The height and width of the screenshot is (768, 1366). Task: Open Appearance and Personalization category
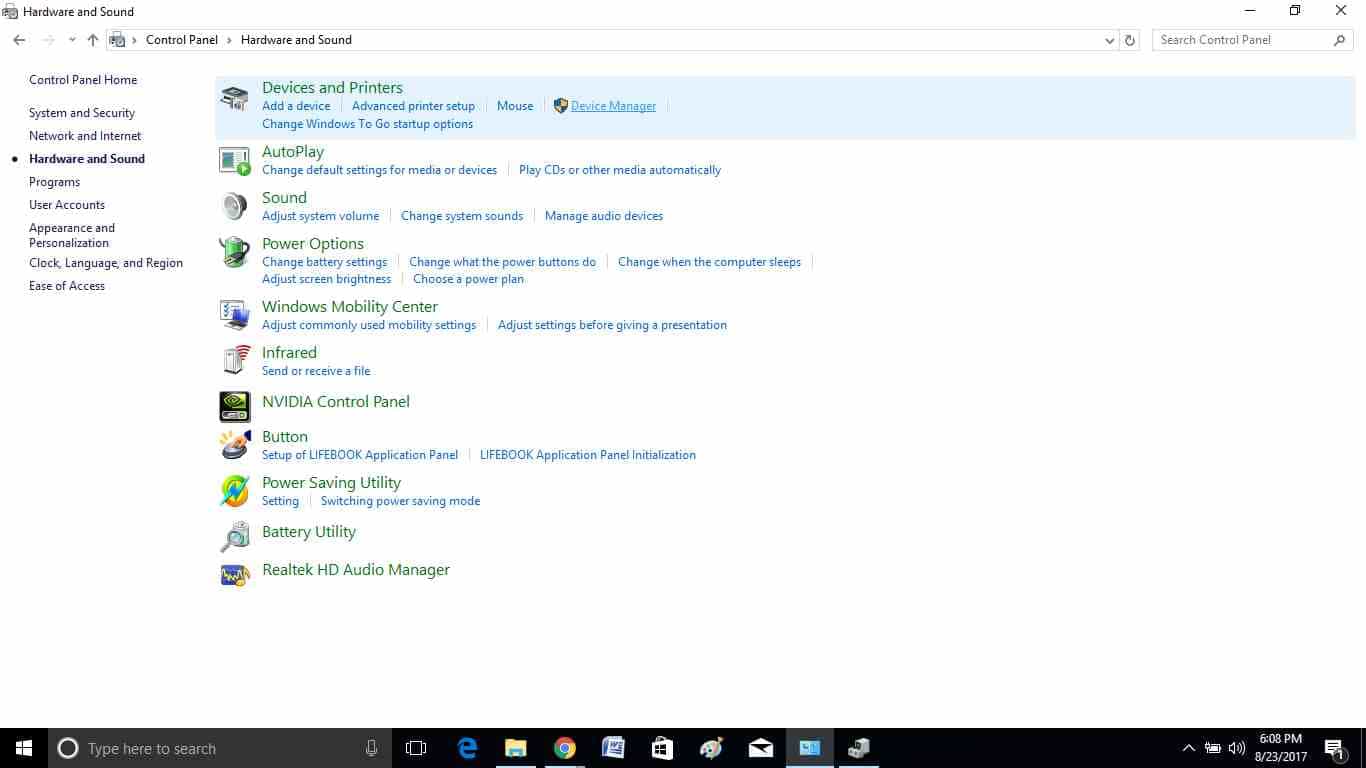click(x=72, y=235)
